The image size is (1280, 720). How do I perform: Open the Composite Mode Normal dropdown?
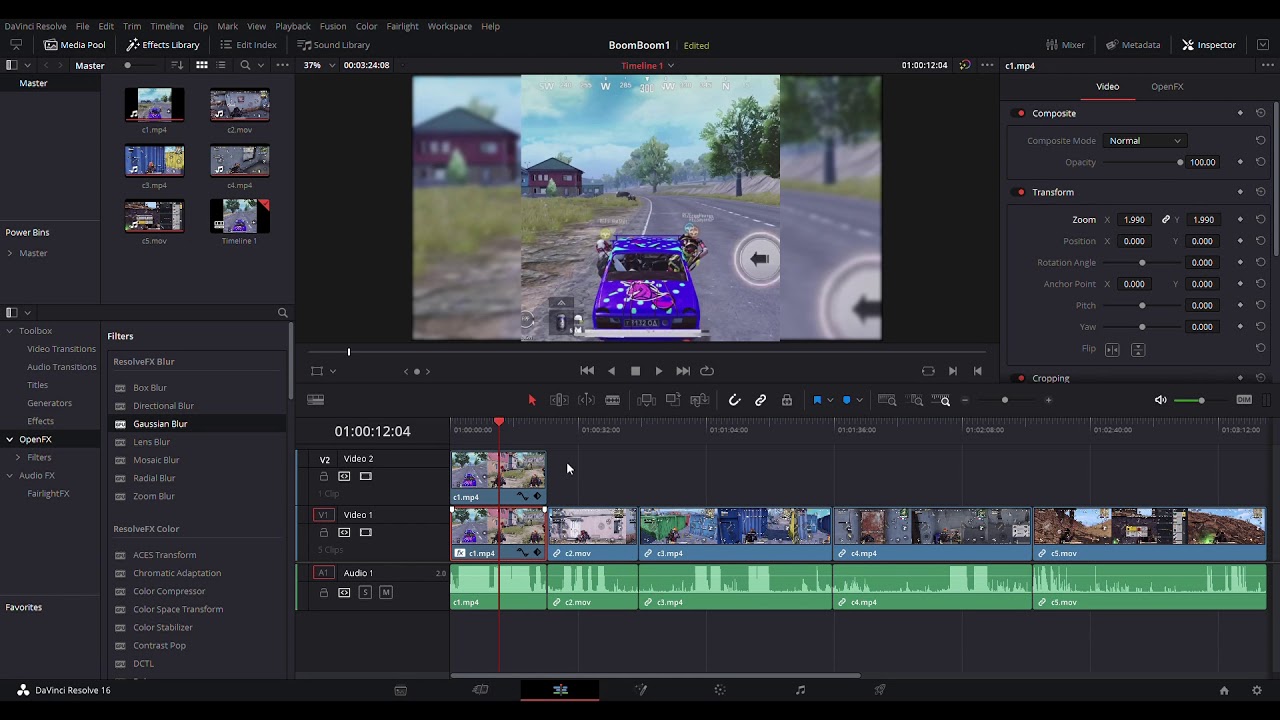point(1144,141)
